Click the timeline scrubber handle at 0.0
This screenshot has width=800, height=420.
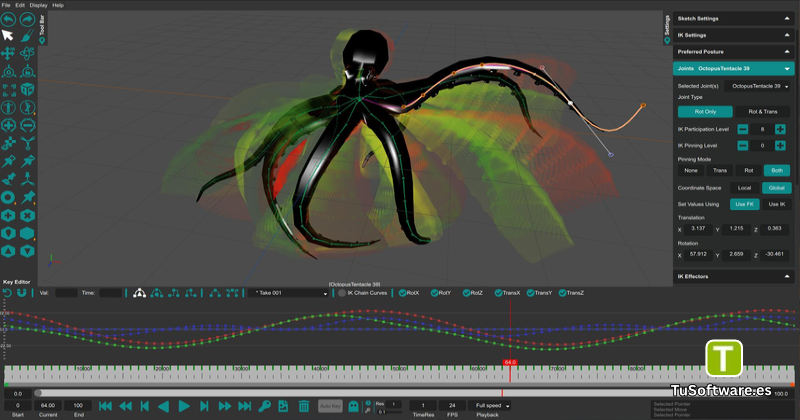38,393
